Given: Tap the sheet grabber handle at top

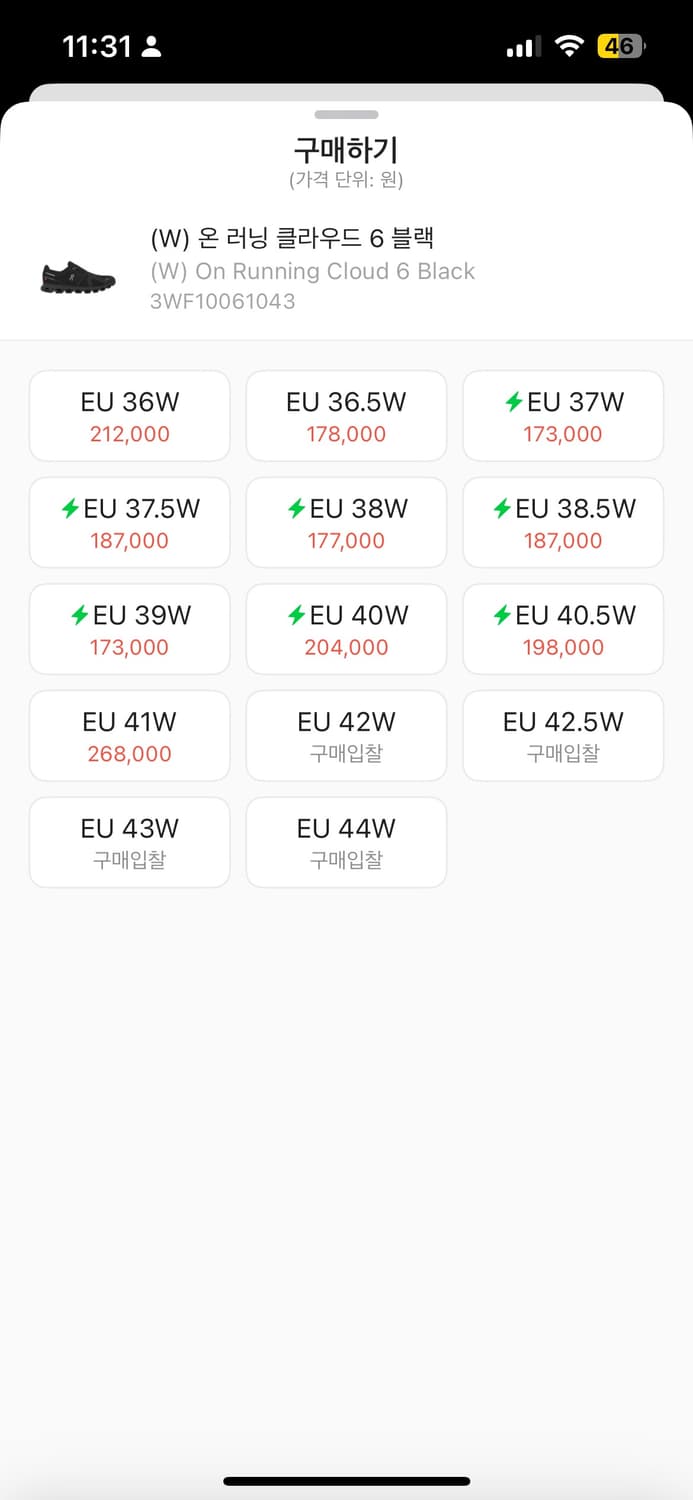Looking at the screenshot, I should point(346,115).
